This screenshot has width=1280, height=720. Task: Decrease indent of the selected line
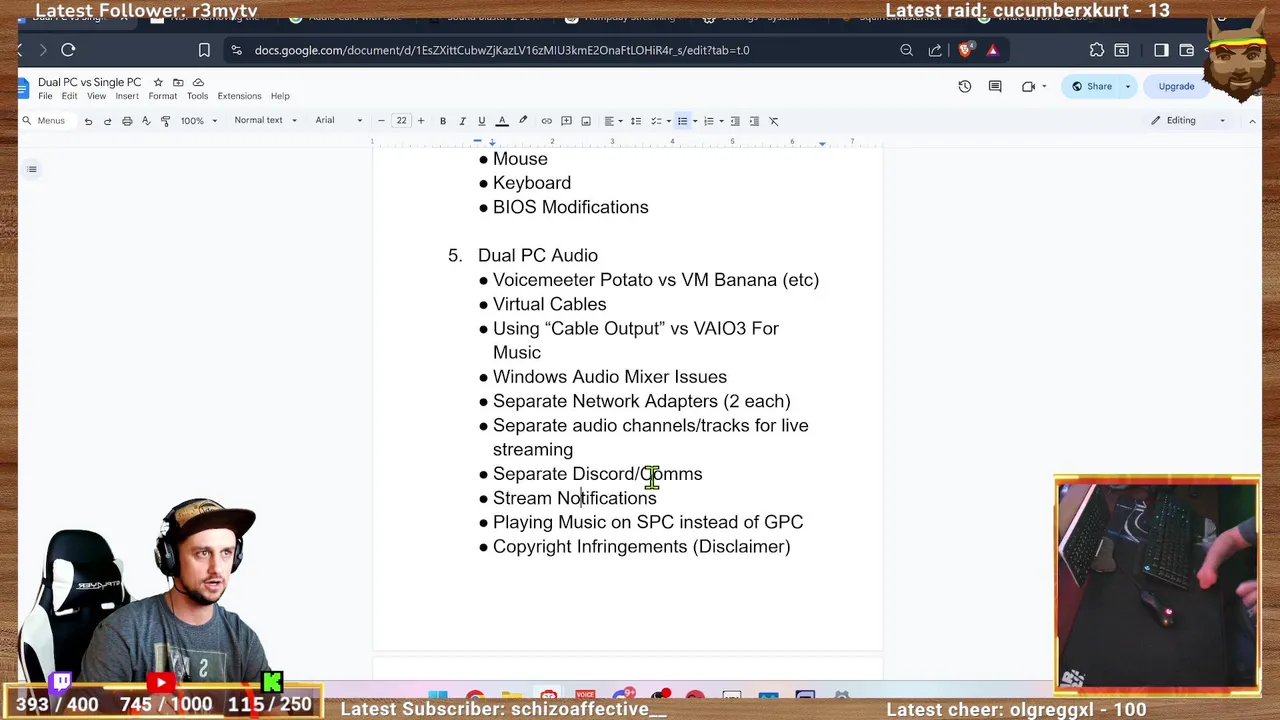(735, 121)
